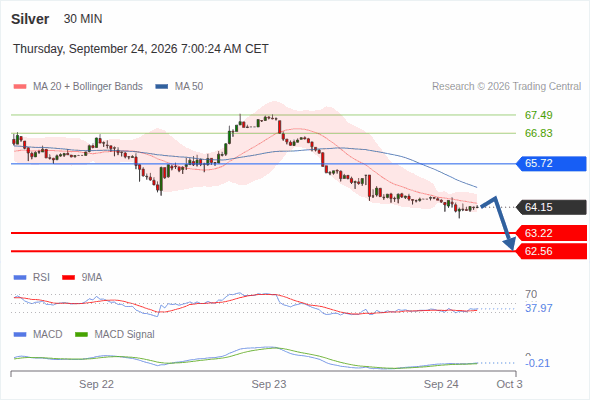
Task: Click the MA 20 + Bollinger Bands label
Action: coord(88,87)
